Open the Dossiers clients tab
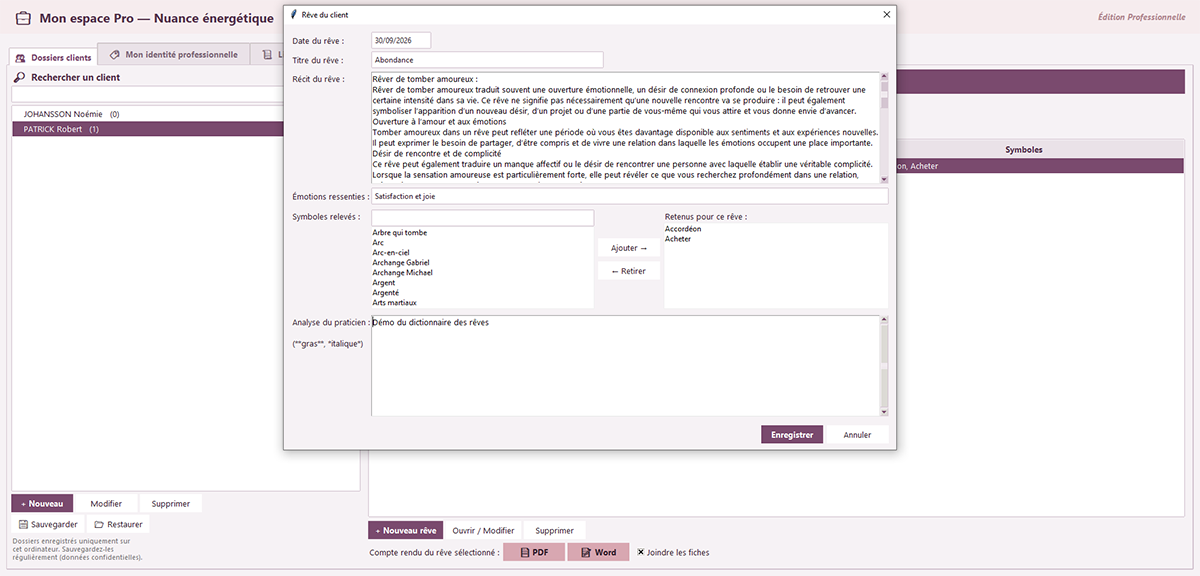The height and width of the screenshot is (576, 1200). (54, 57)
